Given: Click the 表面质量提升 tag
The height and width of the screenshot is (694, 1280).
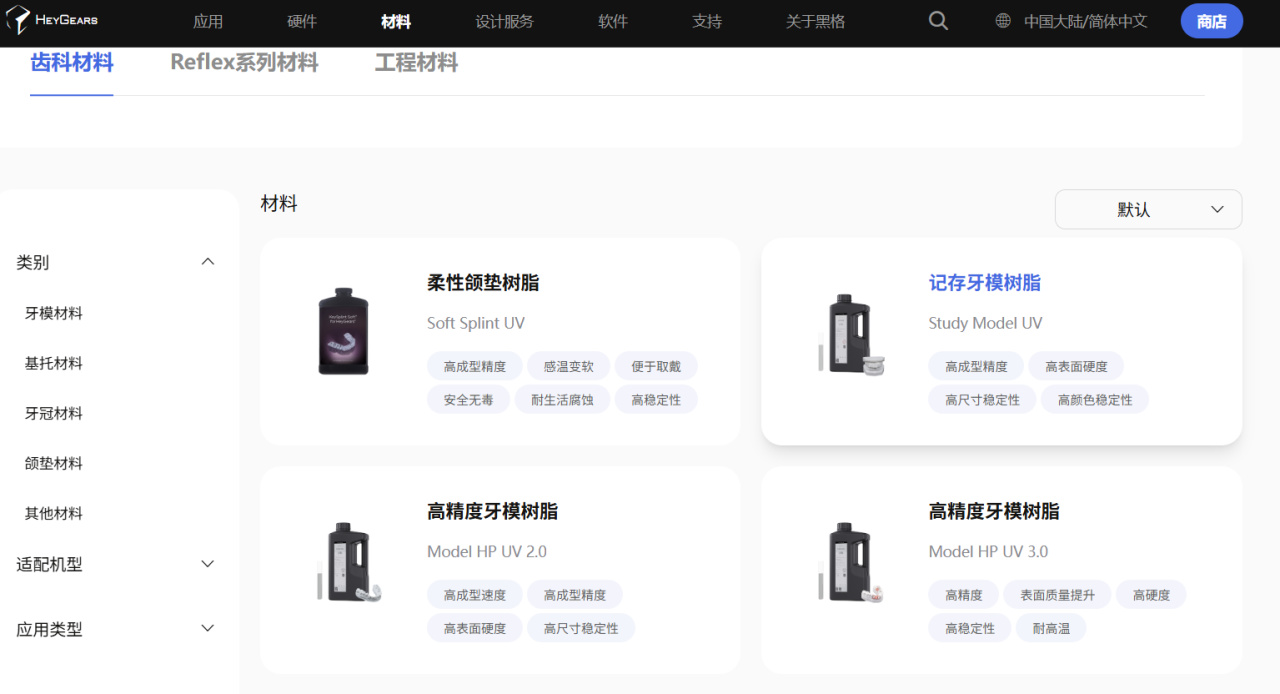Looking at the screenshot, I should click(x=1058, y=595).
